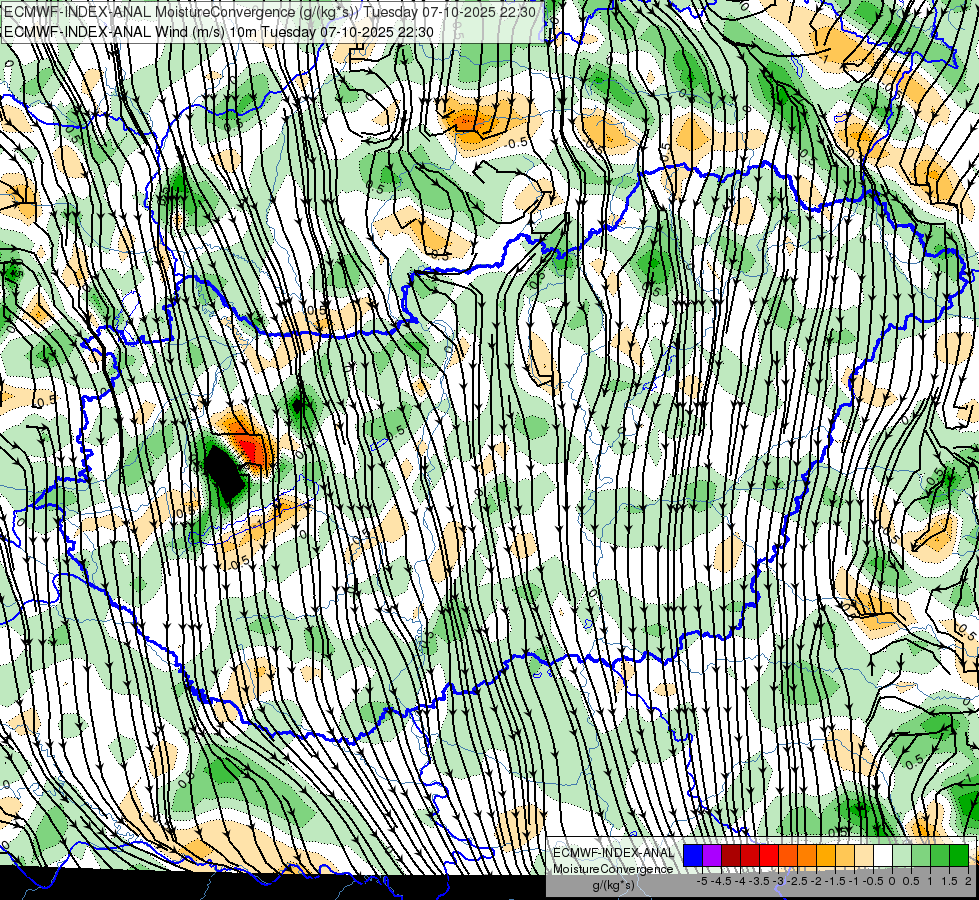Screen dimensions: 979x900
Task: Click the MoistureConvergence title line
Action: tap(270, 12)
